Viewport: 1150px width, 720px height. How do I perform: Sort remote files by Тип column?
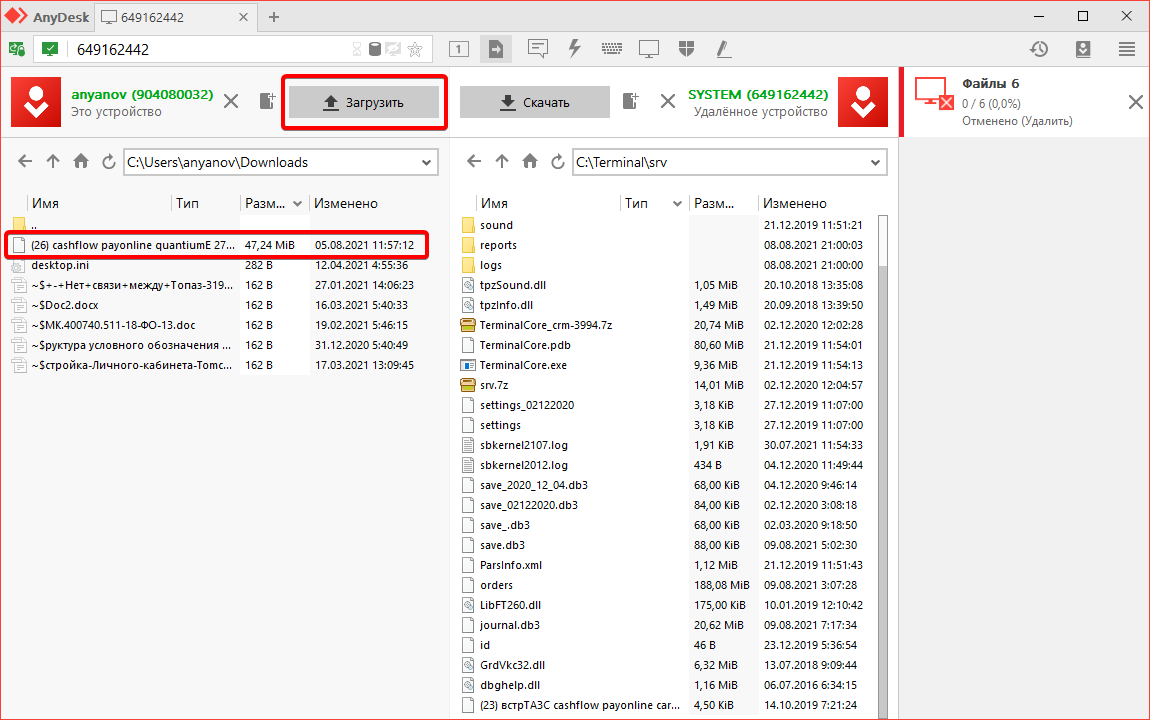tap(652, 203)
